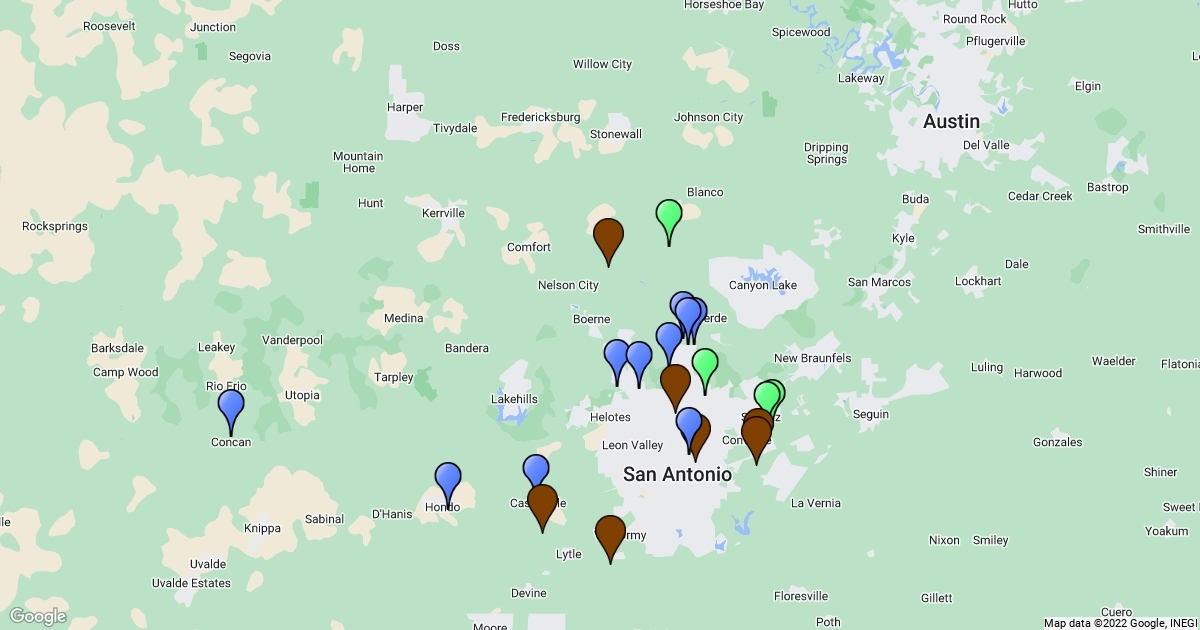
Task: Click the blue marker above Concan
Action: click(231, 408)
